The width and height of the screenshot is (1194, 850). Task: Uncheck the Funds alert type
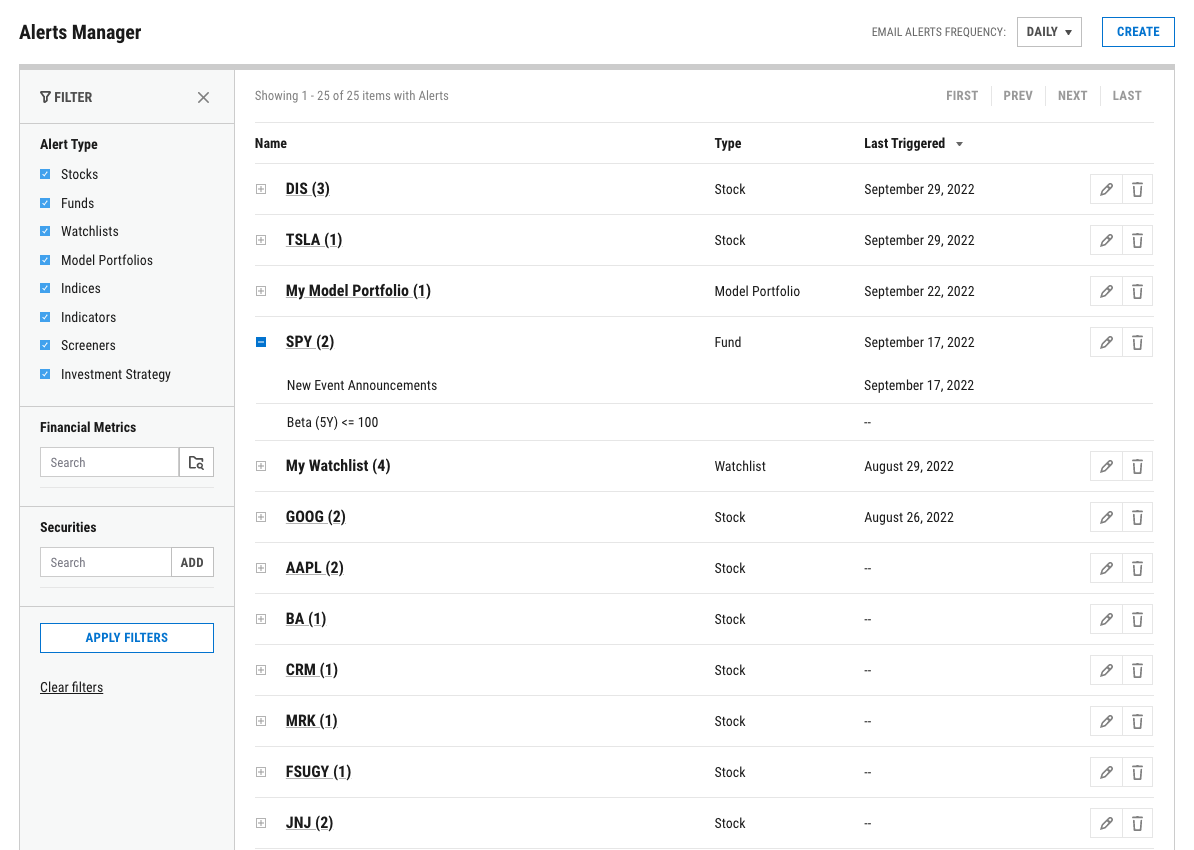coord(45,203)
